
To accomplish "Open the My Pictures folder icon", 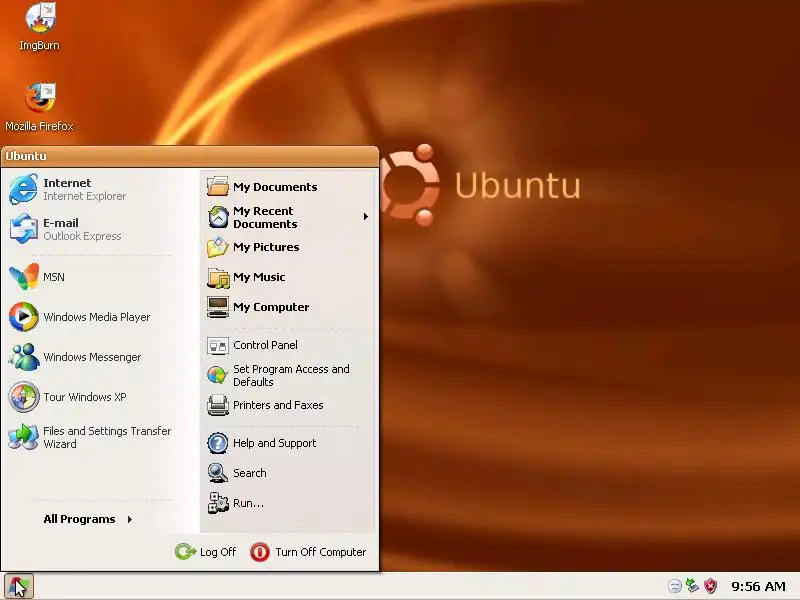I will (x=218, y=247).
